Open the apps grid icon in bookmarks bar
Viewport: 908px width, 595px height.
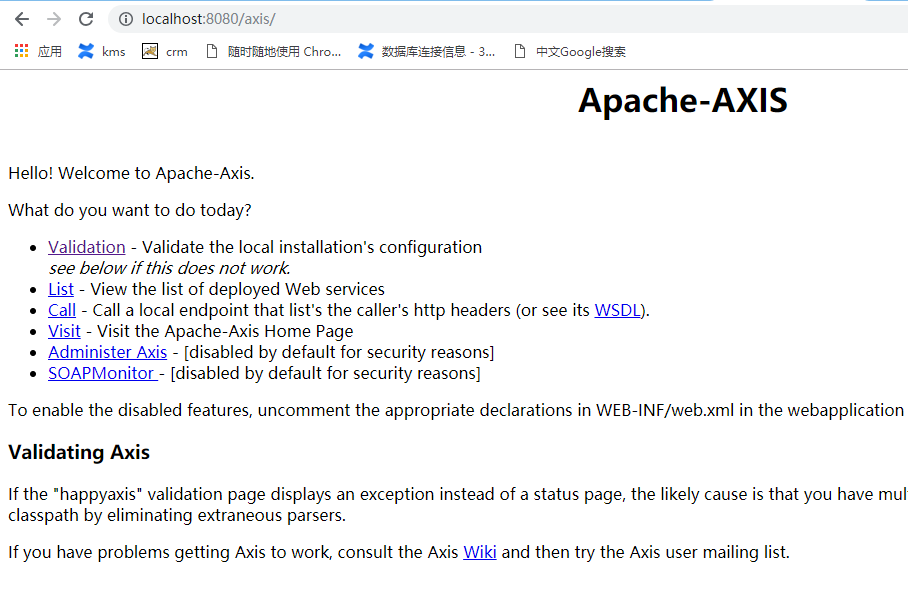pyautogui.click(x=21, y=51)
